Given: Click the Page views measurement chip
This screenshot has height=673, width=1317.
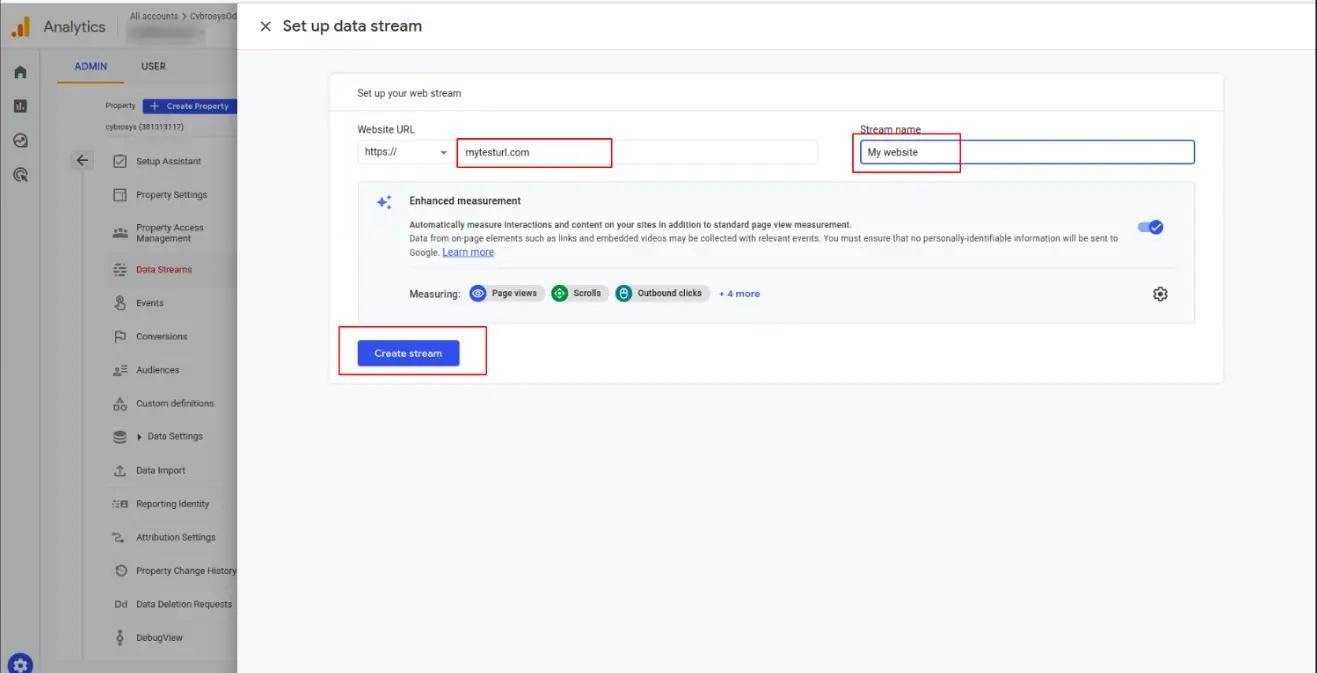Looking at the screenshot, I should [506, 293].
